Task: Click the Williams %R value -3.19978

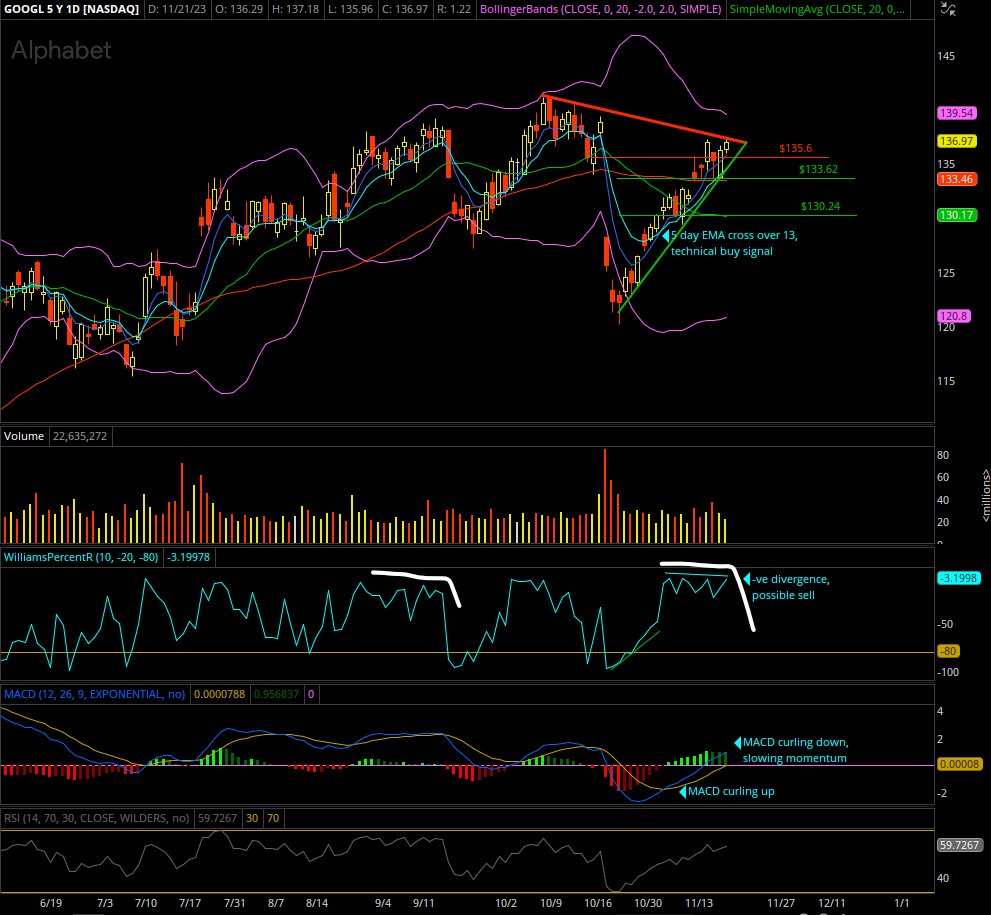Action: click(188, 557)
